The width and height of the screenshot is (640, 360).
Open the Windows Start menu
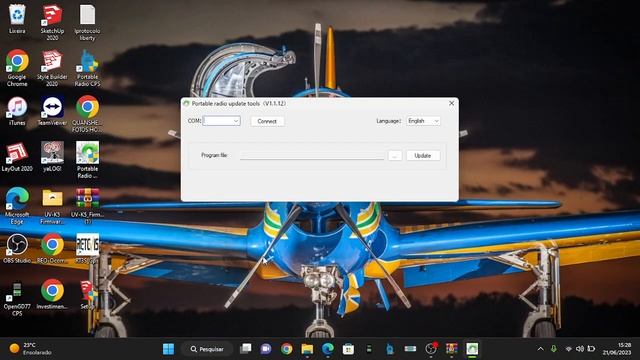point(168,349)
